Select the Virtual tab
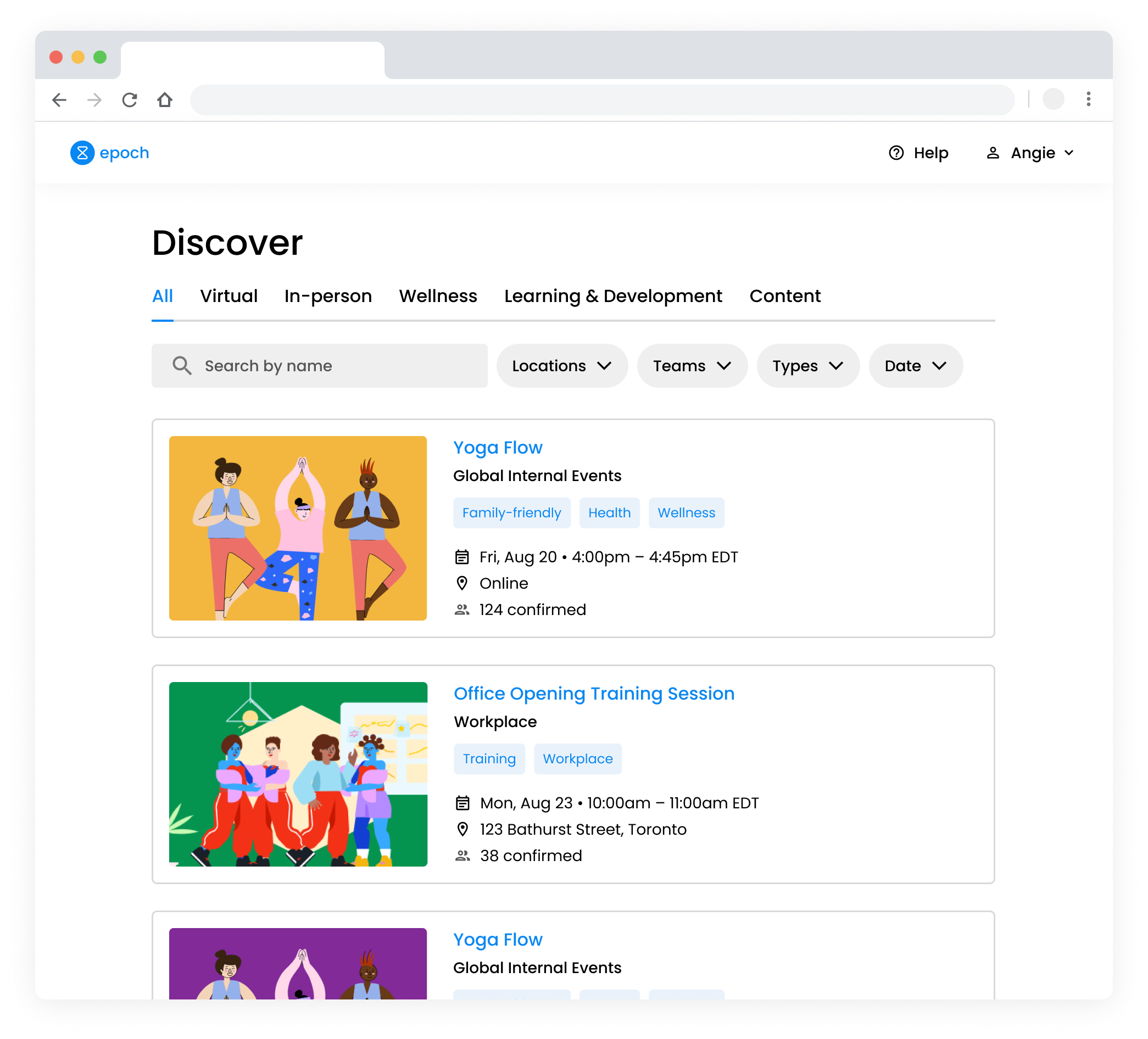The width and height of the screenshot is (1148, 1039). (229, 296)
